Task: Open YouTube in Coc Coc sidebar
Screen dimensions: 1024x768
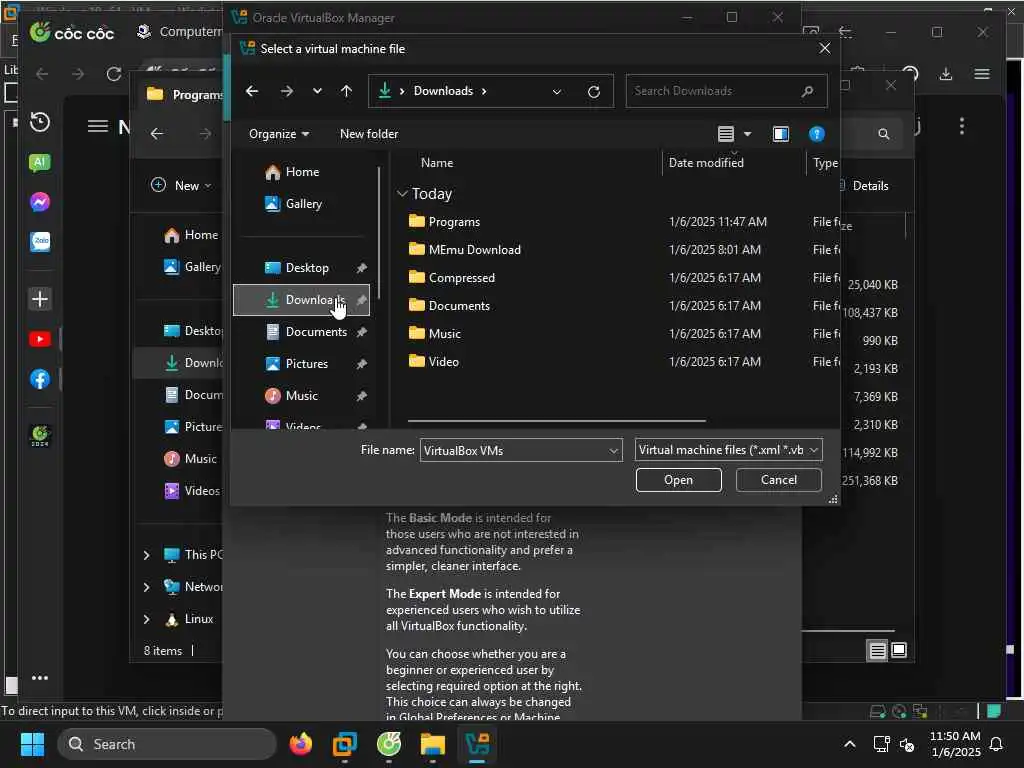Action: pyautogui.click(x=40, y=339)
